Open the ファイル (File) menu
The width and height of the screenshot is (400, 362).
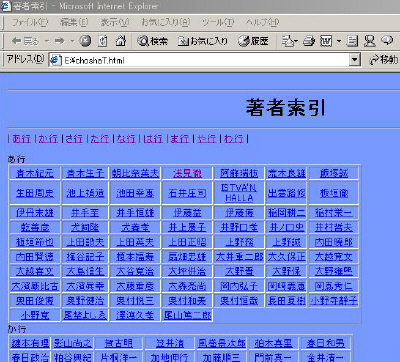tap(30, 23)
